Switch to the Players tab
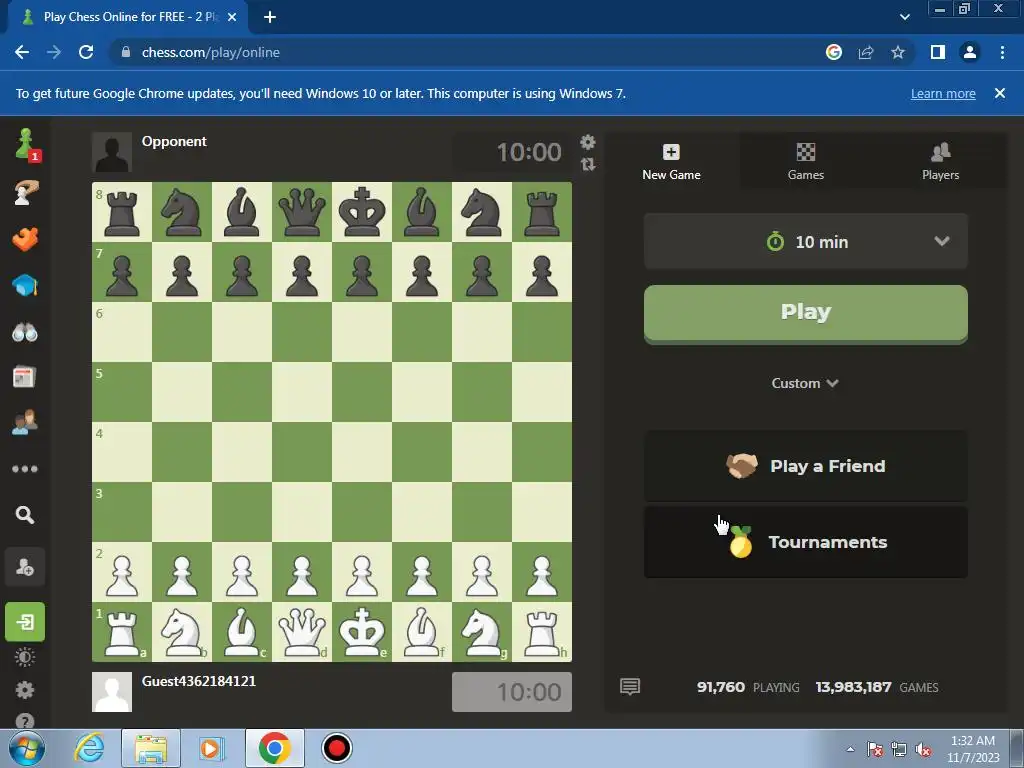The height and width of the screenshot is (768, 1024). pos(940,161)
